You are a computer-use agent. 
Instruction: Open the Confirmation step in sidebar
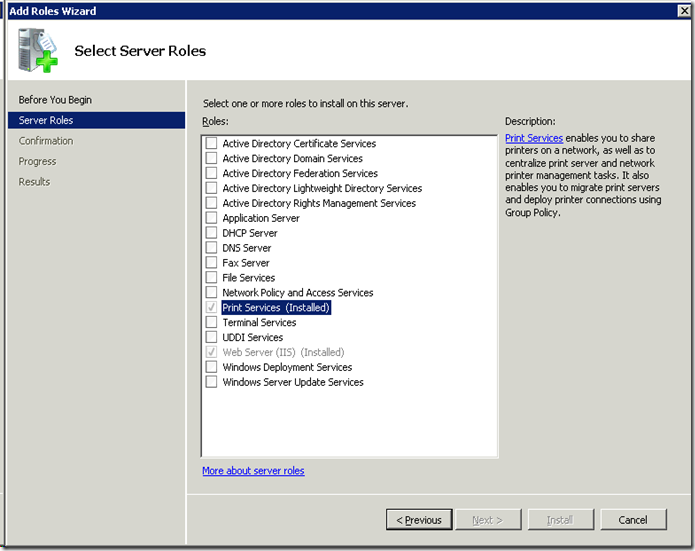(46, 141)
